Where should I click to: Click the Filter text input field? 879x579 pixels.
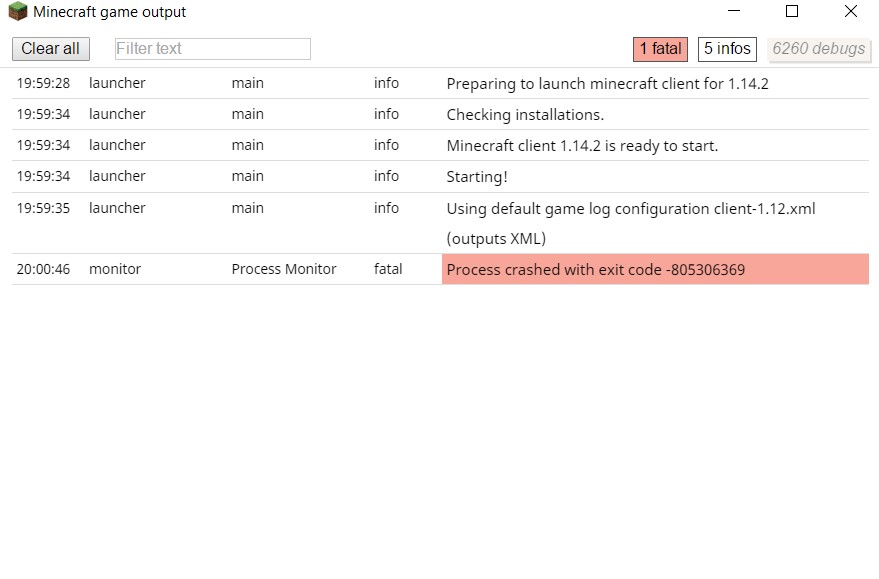point(213,49)
